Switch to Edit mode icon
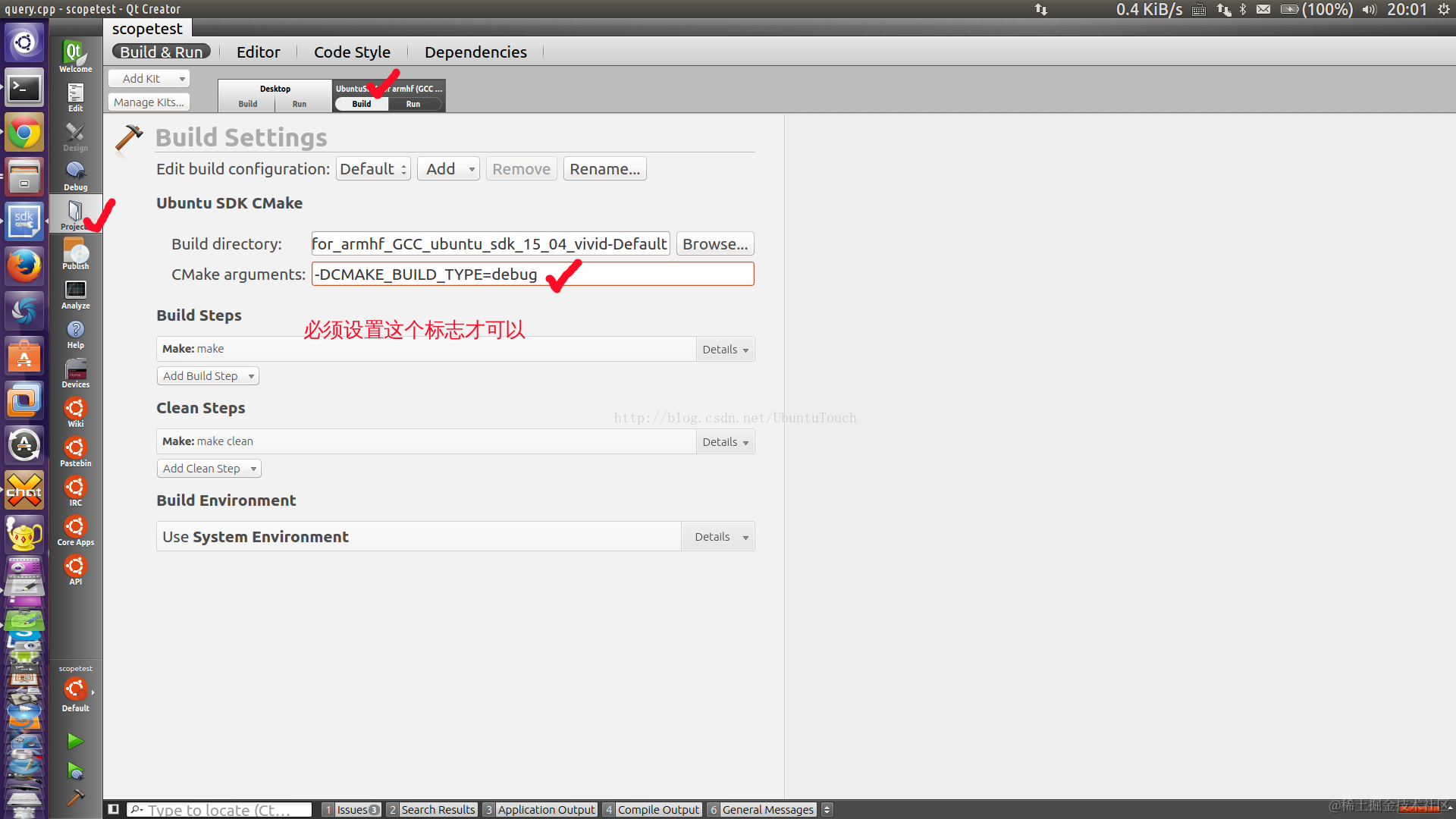This screenshot has height=819, width=1456. click(x=75, y=96)
